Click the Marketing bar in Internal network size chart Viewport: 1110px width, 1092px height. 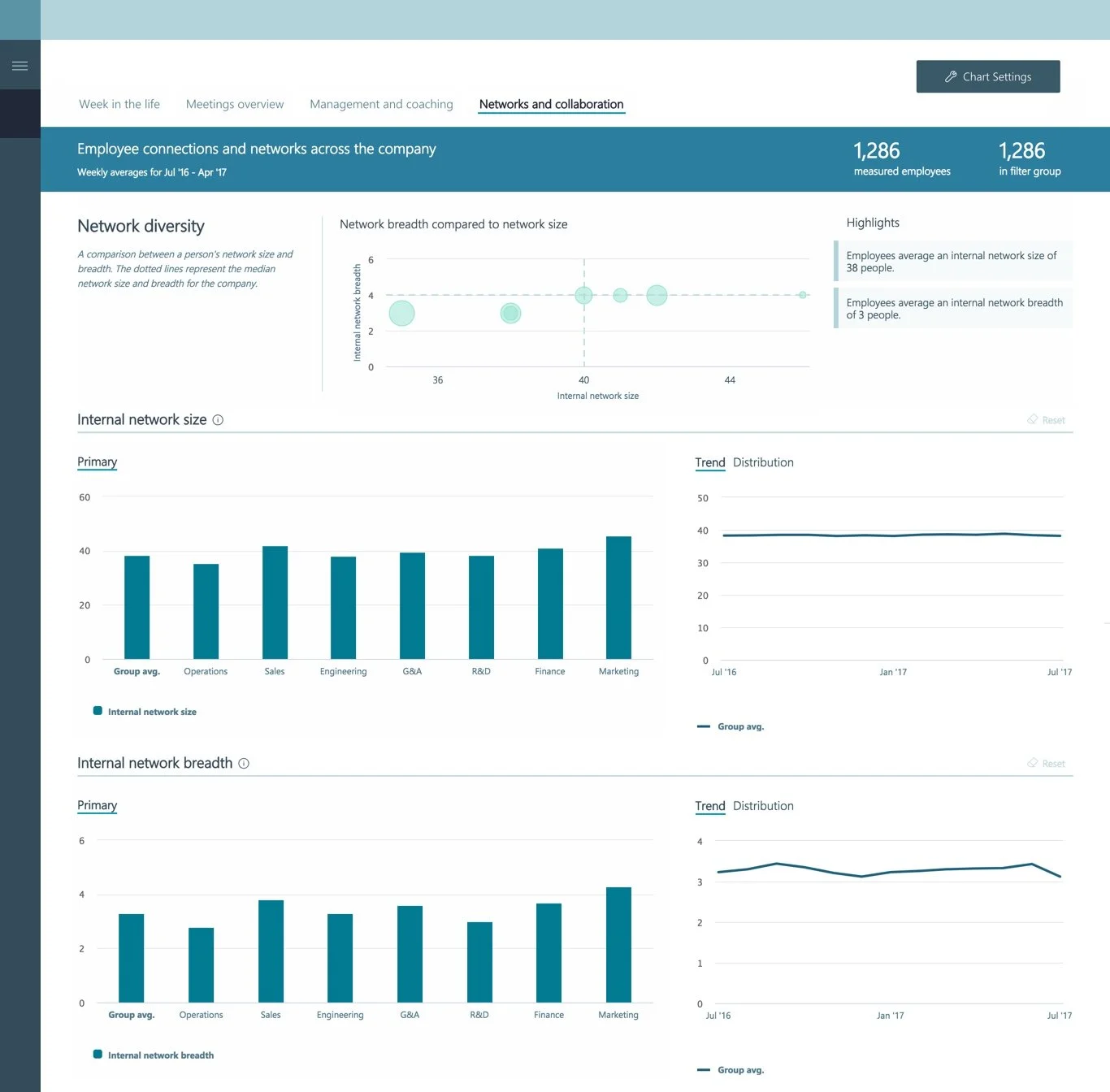coord(618,597)
